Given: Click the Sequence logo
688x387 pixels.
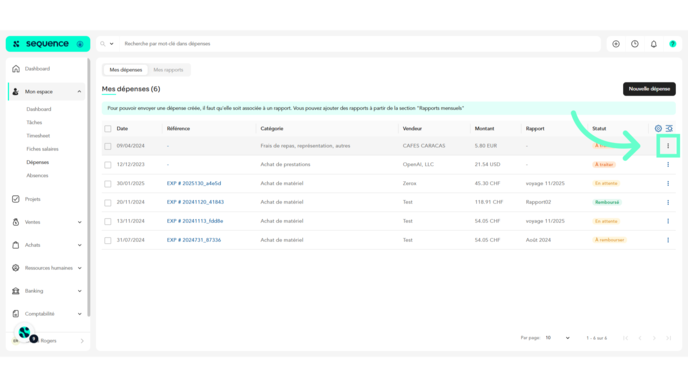Looking at the screenshot, I should coord(47,44).
